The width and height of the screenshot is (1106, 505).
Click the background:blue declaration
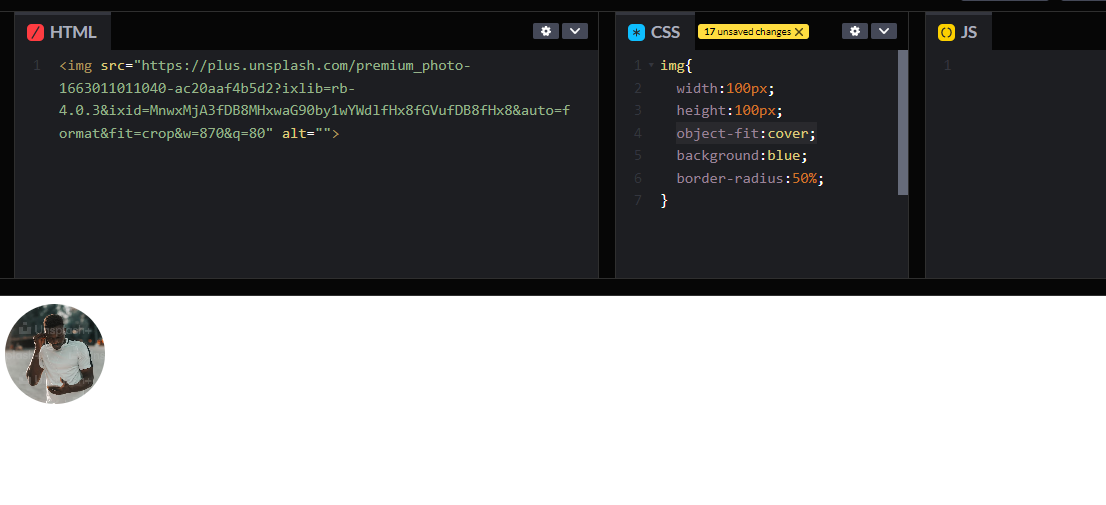(741, 156)
